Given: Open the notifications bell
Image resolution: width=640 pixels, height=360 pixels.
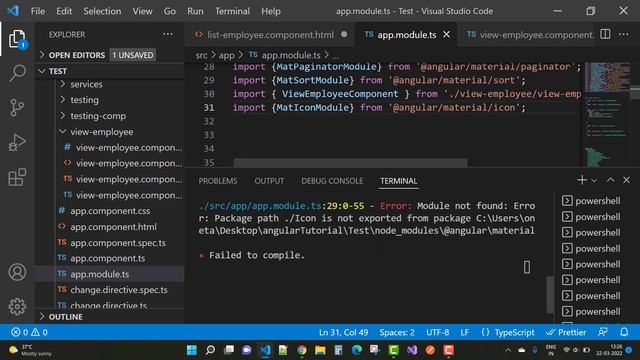Looking at the screenshot, I should [624, 332].
